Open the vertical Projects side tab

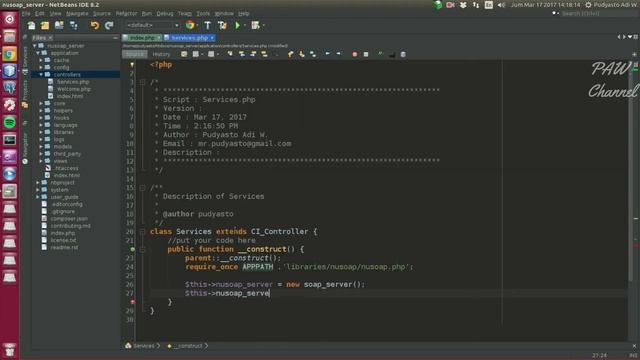point(25,93)
